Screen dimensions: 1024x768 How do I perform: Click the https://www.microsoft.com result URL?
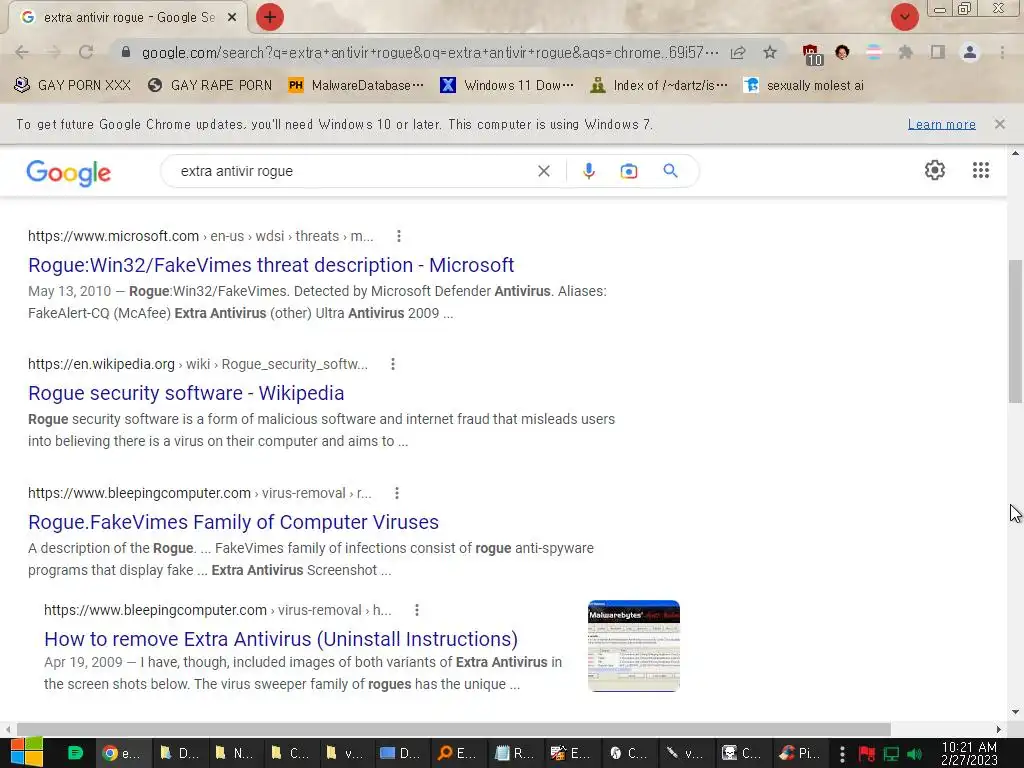(x=113, y=236)
